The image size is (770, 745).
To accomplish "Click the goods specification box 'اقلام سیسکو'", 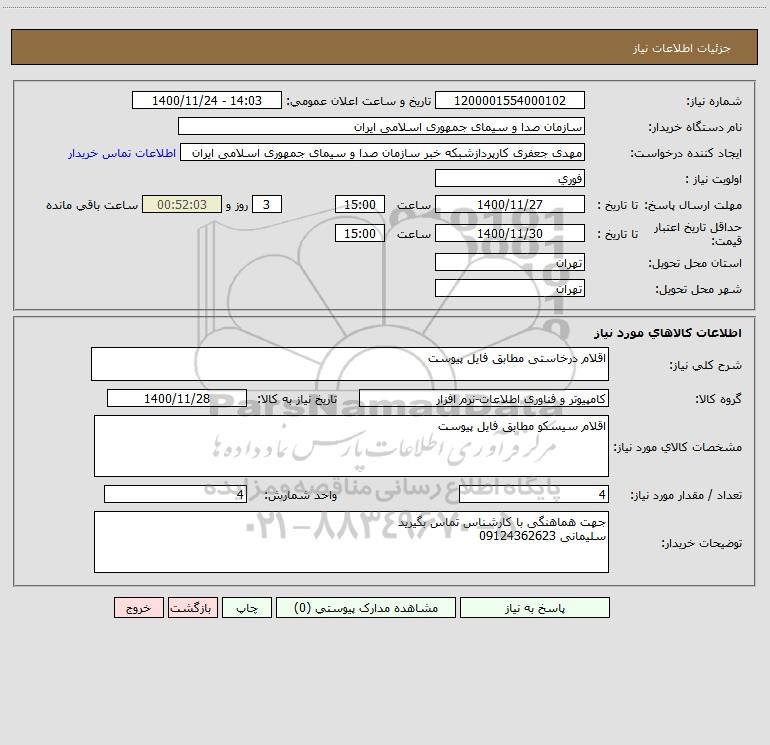I will click(x=351, y=446).
